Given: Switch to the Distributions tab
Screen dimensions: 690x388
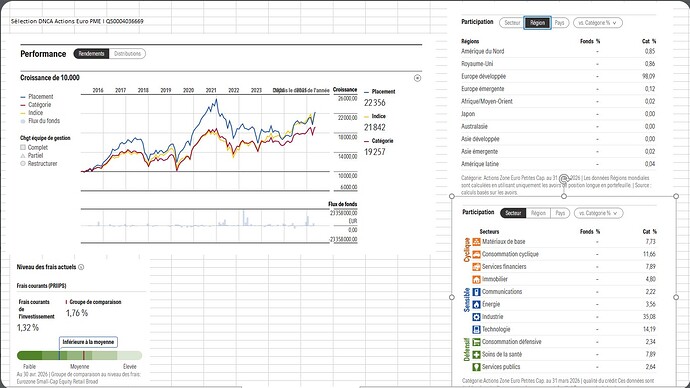Looking at the screenshot, I should [x=127, y=54].
